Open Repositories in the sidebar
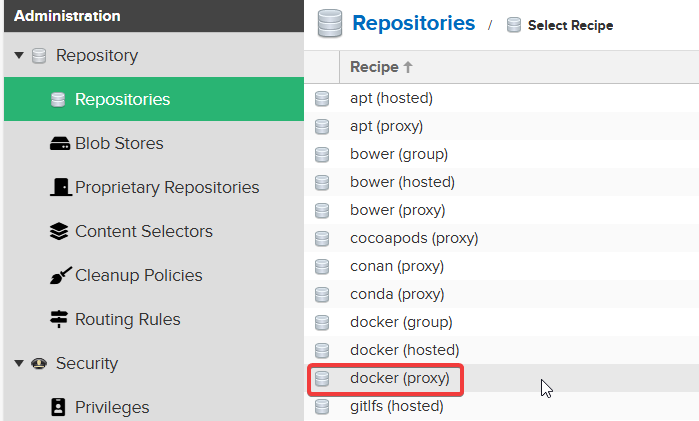 pos(122,100)
